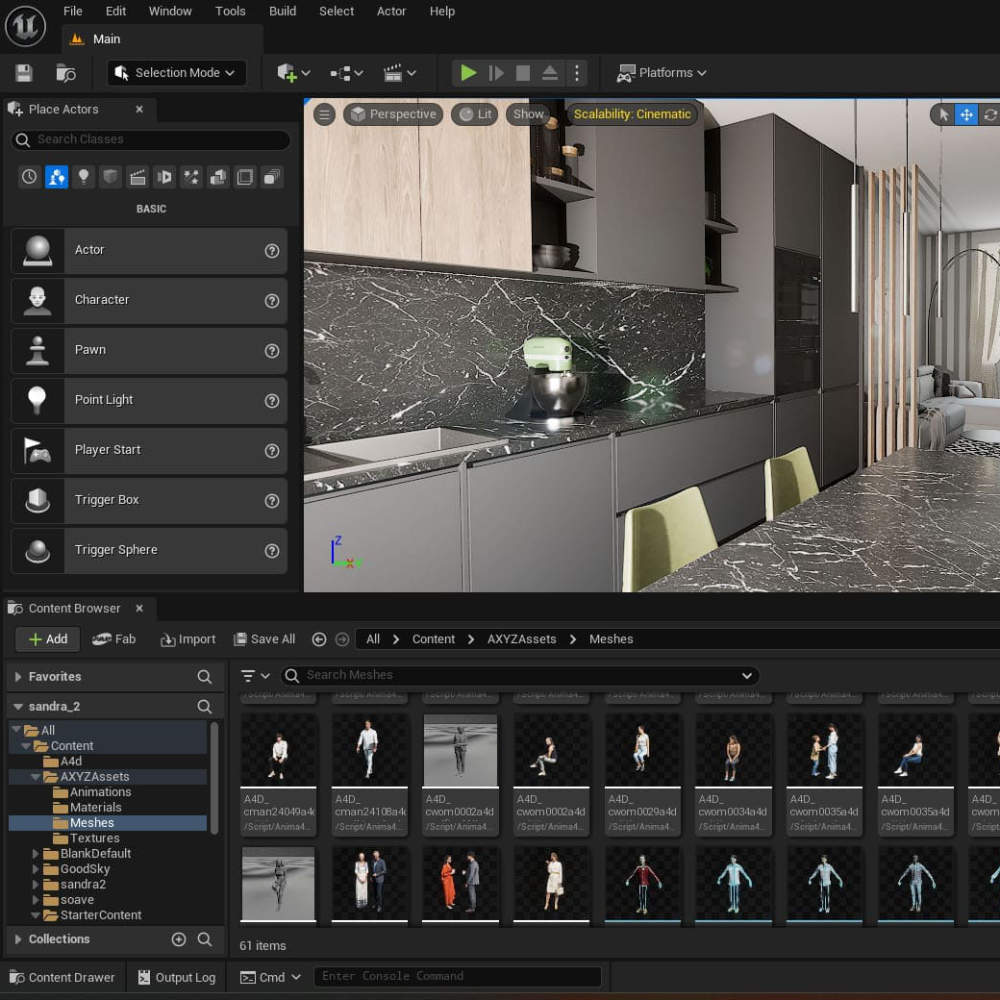Viewport: 1000px width, 1000px height.
Task: Click the help icon next to Point Light
Action: click(x=271, y=400)
